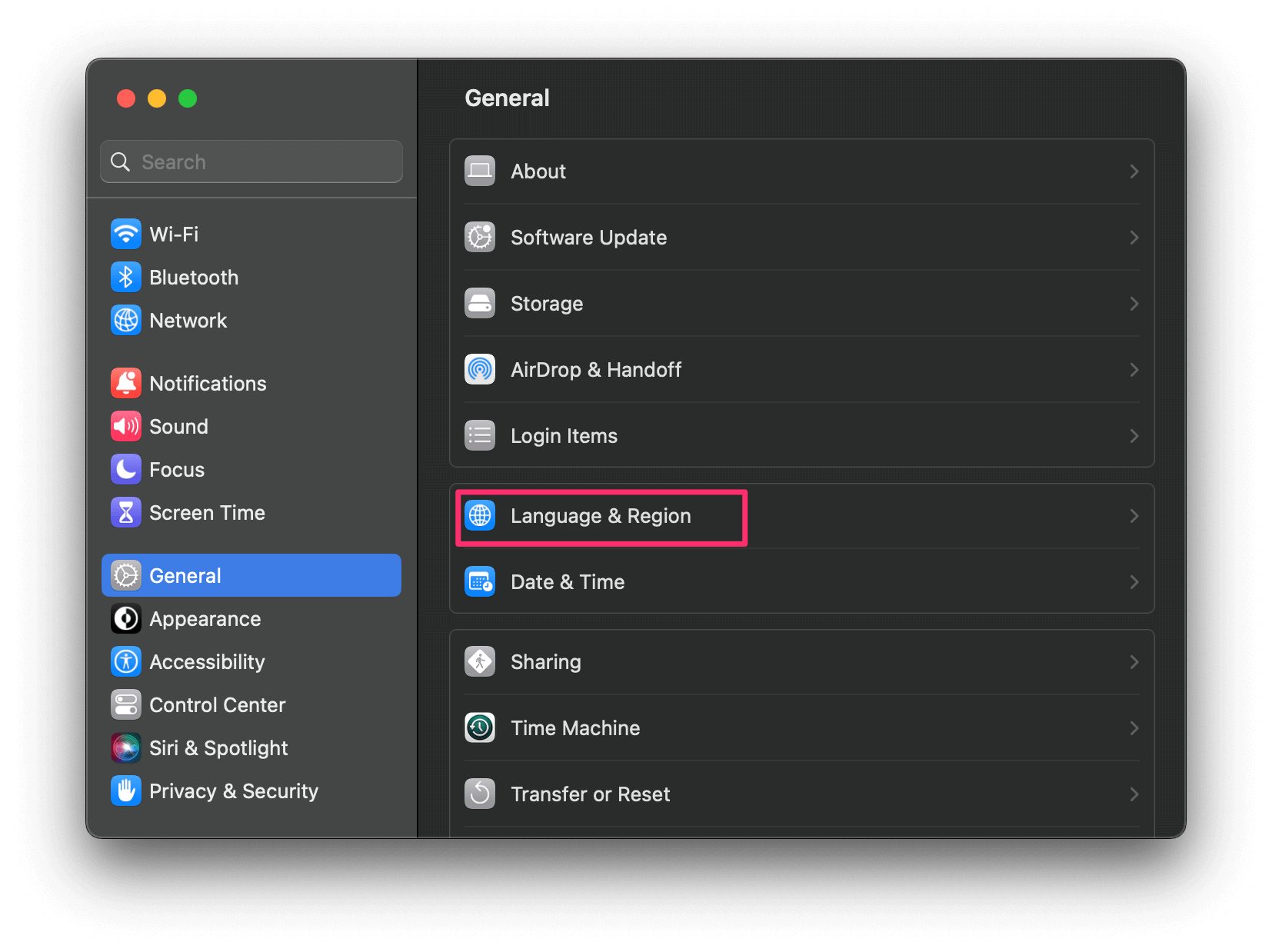The image size is (1272, 952).
Task: Expand the Software Update row chevron
Action: pyautogui.click(x=1134, y=237)
